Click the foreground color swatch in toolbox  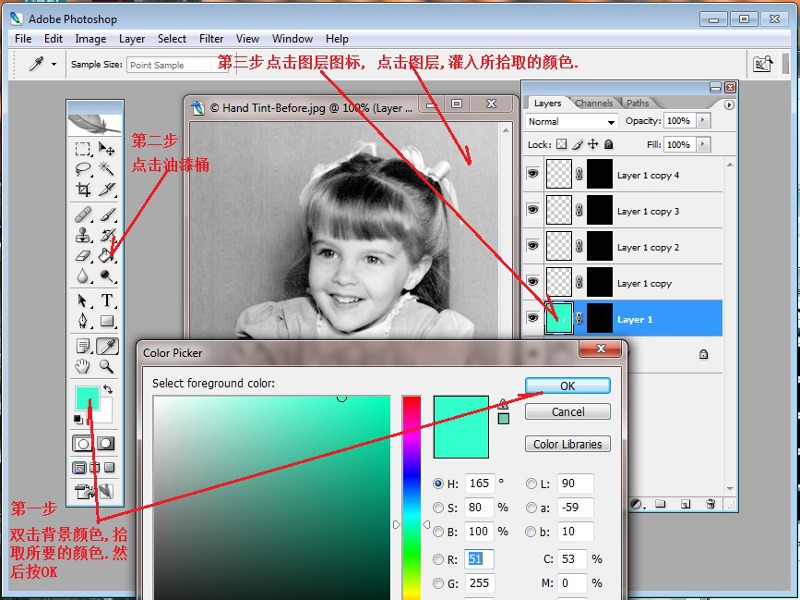87,397
